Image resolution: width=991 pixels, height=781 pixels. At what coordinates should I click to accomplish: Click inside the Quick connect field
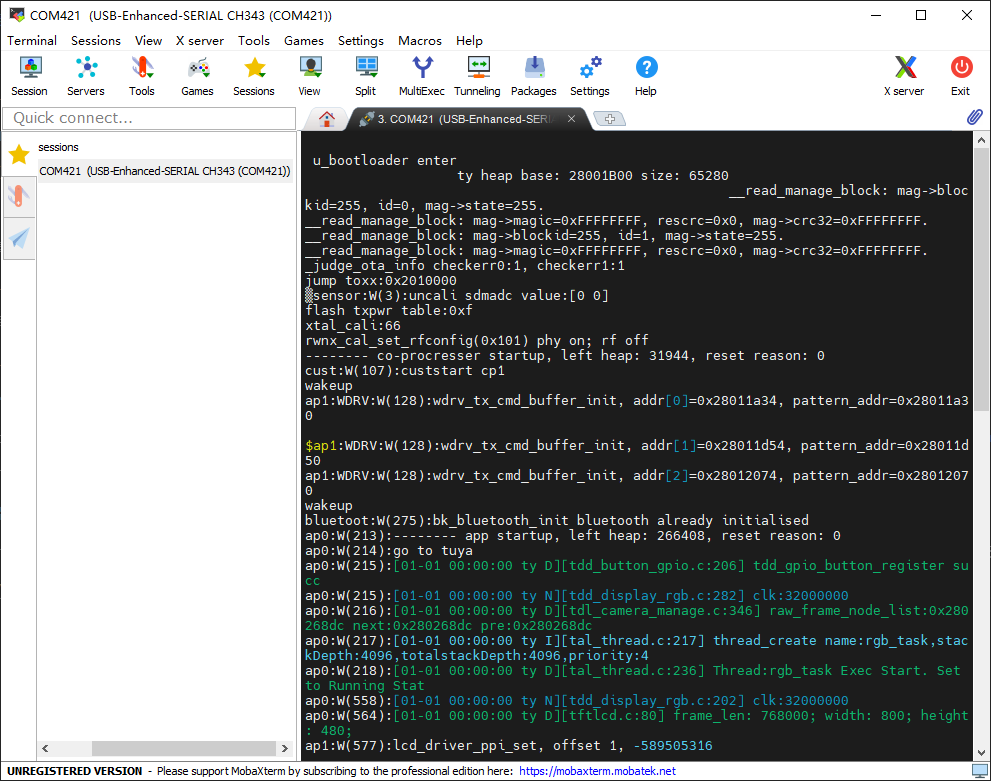coord(150,118)
